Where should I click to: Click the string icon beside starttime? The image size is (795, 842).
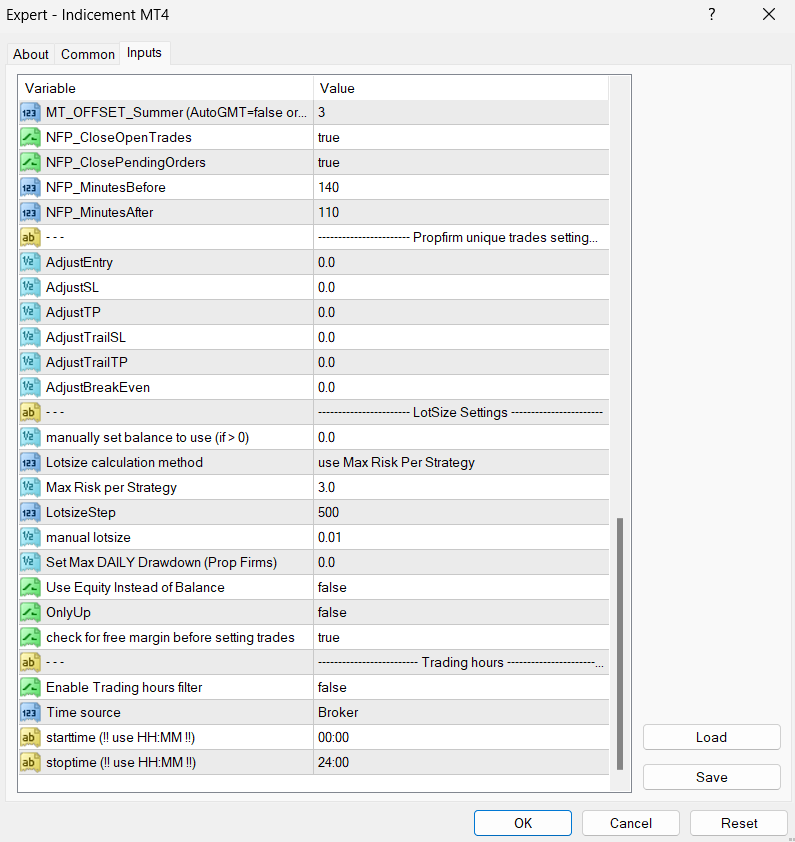point(30,737)
